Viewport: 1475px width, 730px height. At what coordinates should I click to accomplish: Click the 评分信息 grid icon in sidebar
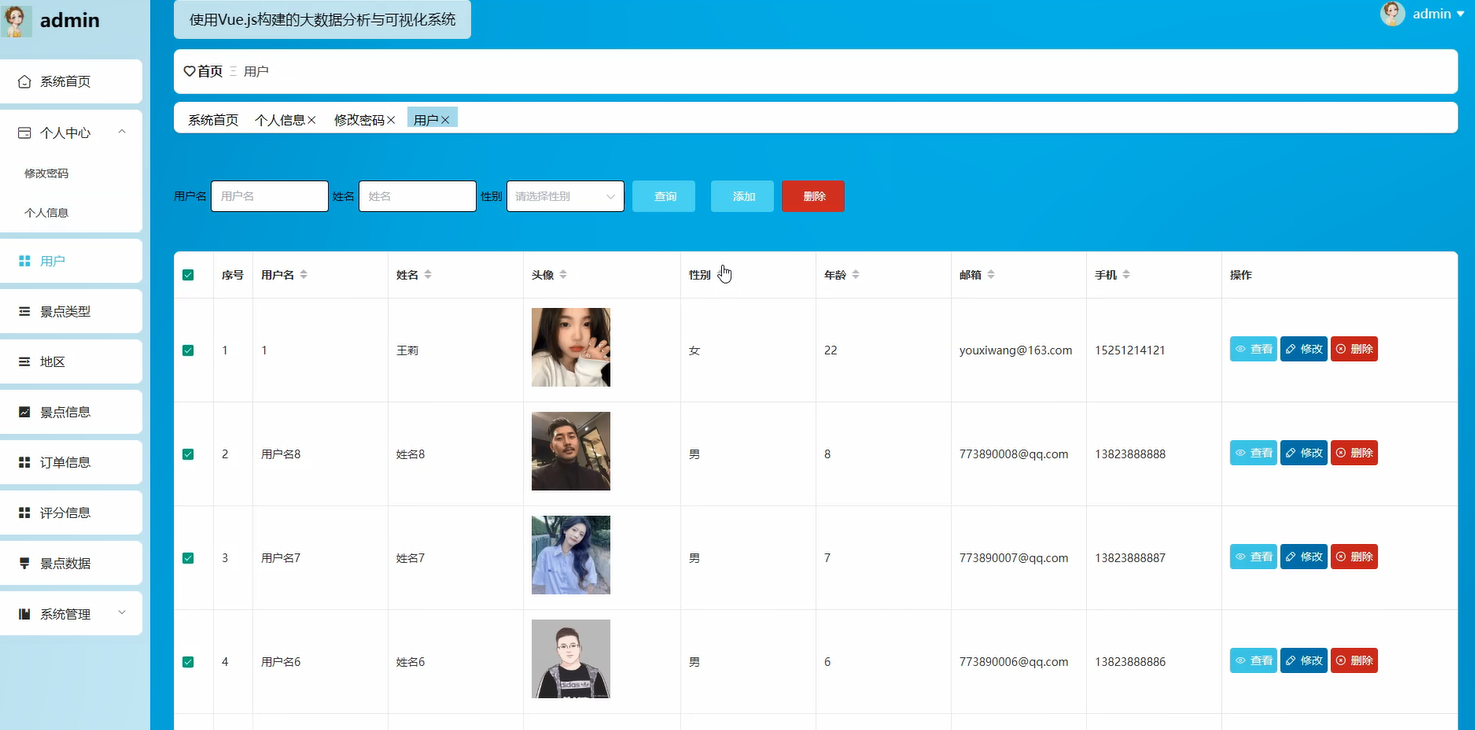click(x=24, y=512)
